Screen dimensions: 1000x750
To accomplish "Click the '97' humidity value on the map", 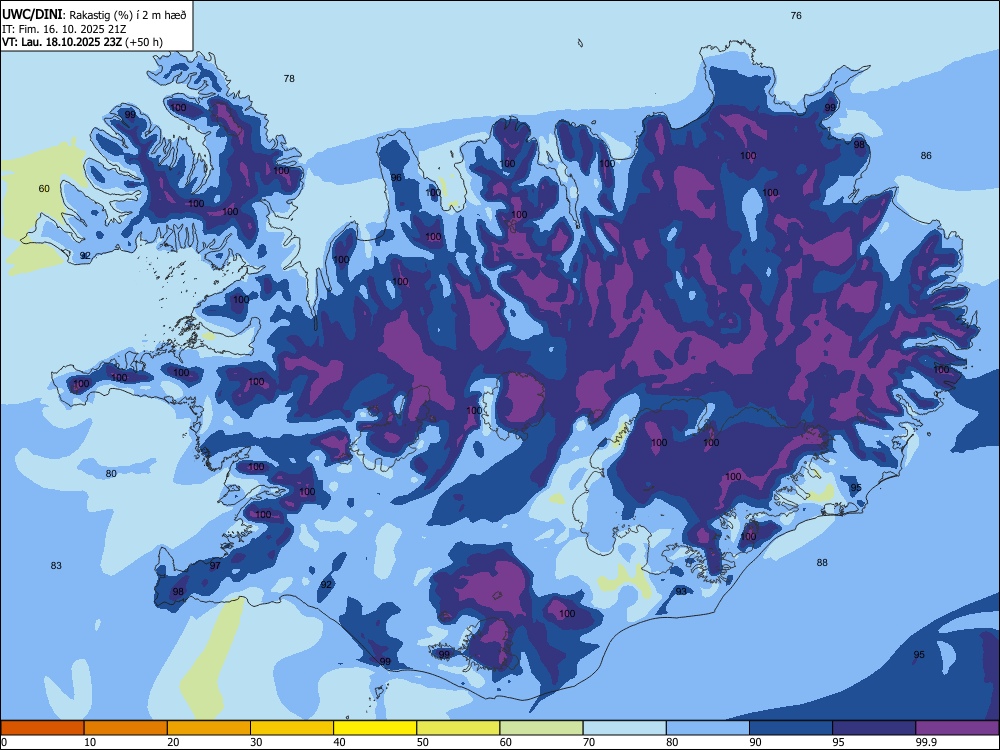I will (x=215, y=565).
